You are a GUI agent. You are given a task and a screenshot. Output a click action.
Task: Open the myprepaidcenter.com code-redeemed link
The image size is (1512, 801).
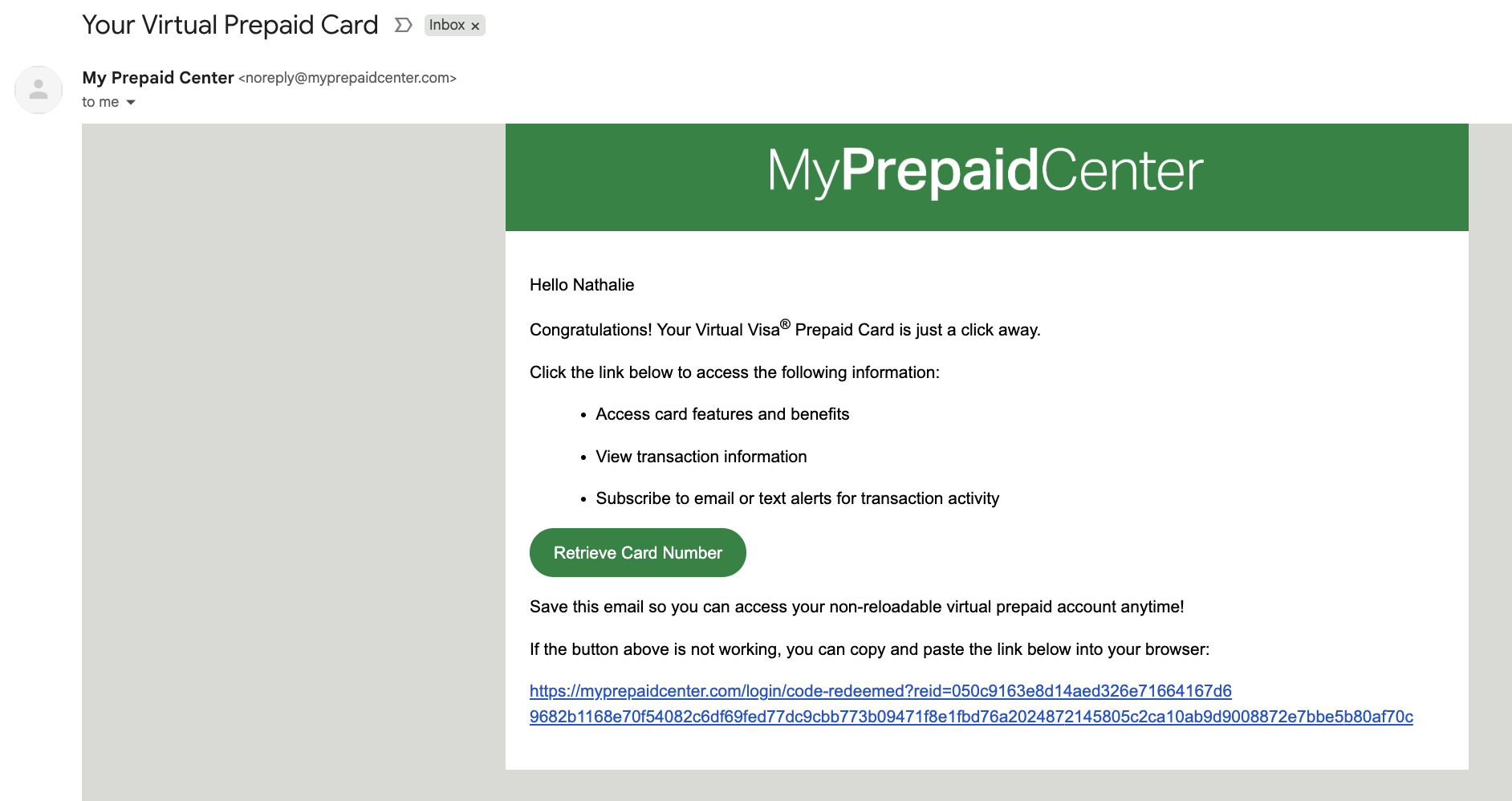tap(880, 691)
